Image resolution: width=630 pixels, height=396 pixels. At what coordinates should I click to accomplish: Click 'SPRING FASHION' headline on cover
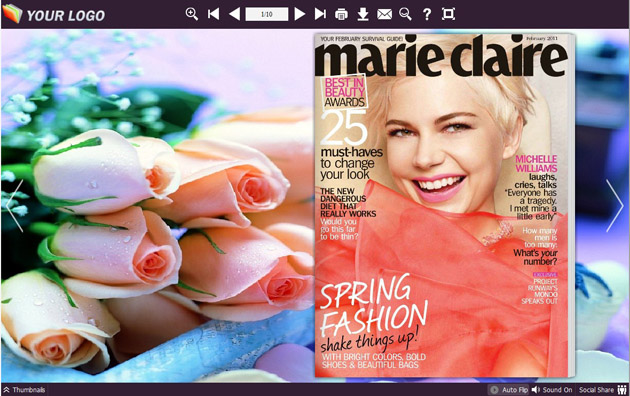point(374,305)
